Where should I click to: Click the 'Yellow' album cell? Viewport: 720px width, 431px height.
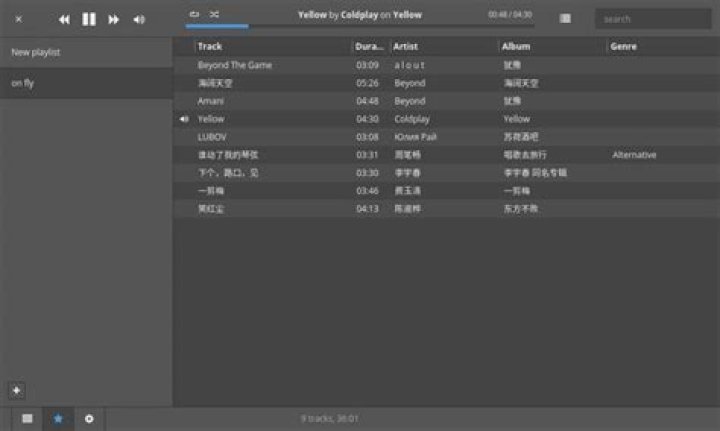tap(517, 119)
